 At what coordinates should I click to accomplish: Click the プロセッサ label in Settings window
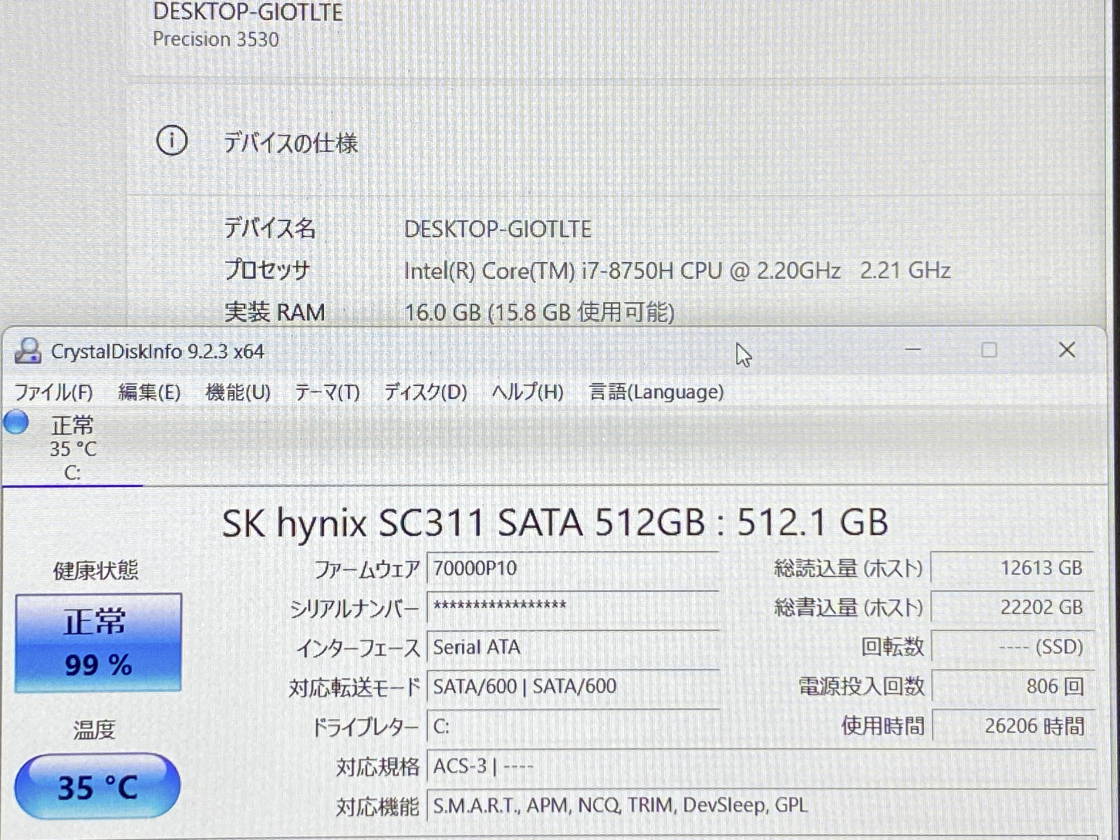point(267,270)
